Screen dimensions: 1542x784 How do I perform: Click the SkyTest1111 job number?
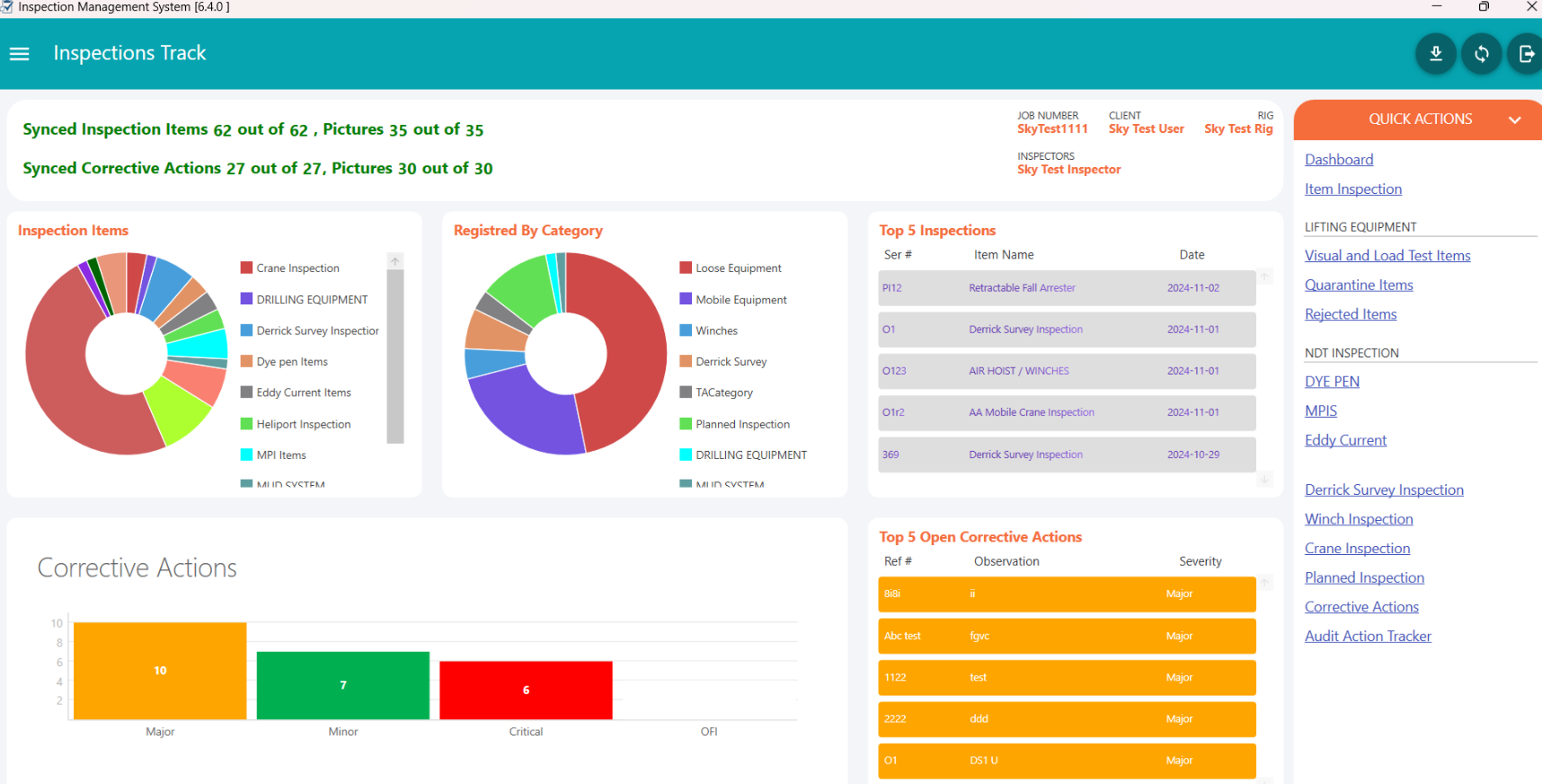(x=1052, y=129)
